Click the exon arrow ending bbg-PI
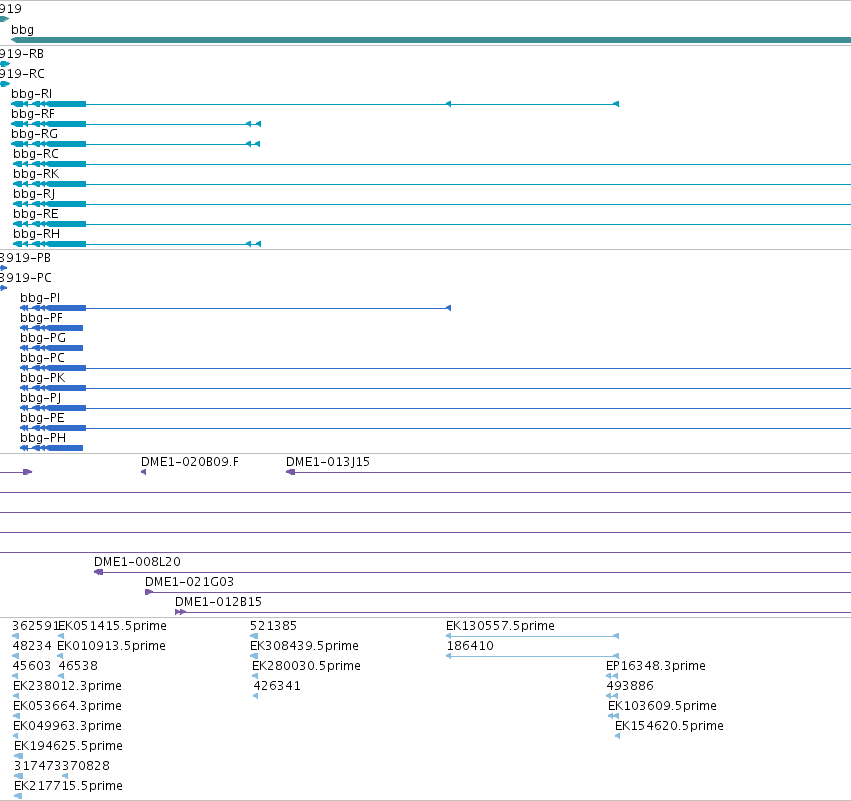This screenshot has width=851, height=801. pyautogui.click(x=448, y=308)
